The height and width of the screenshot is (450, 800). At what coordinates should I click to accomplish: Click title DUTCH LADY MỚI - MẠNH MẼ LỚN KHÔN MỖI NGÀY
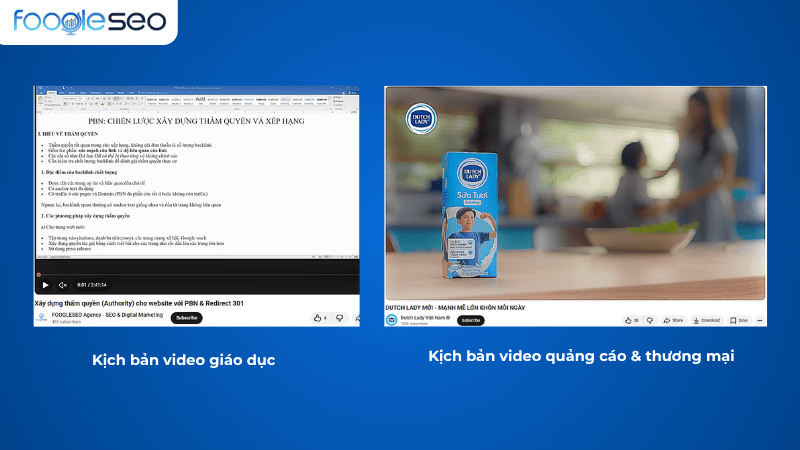pyautogui.click(x=455, y=308)
